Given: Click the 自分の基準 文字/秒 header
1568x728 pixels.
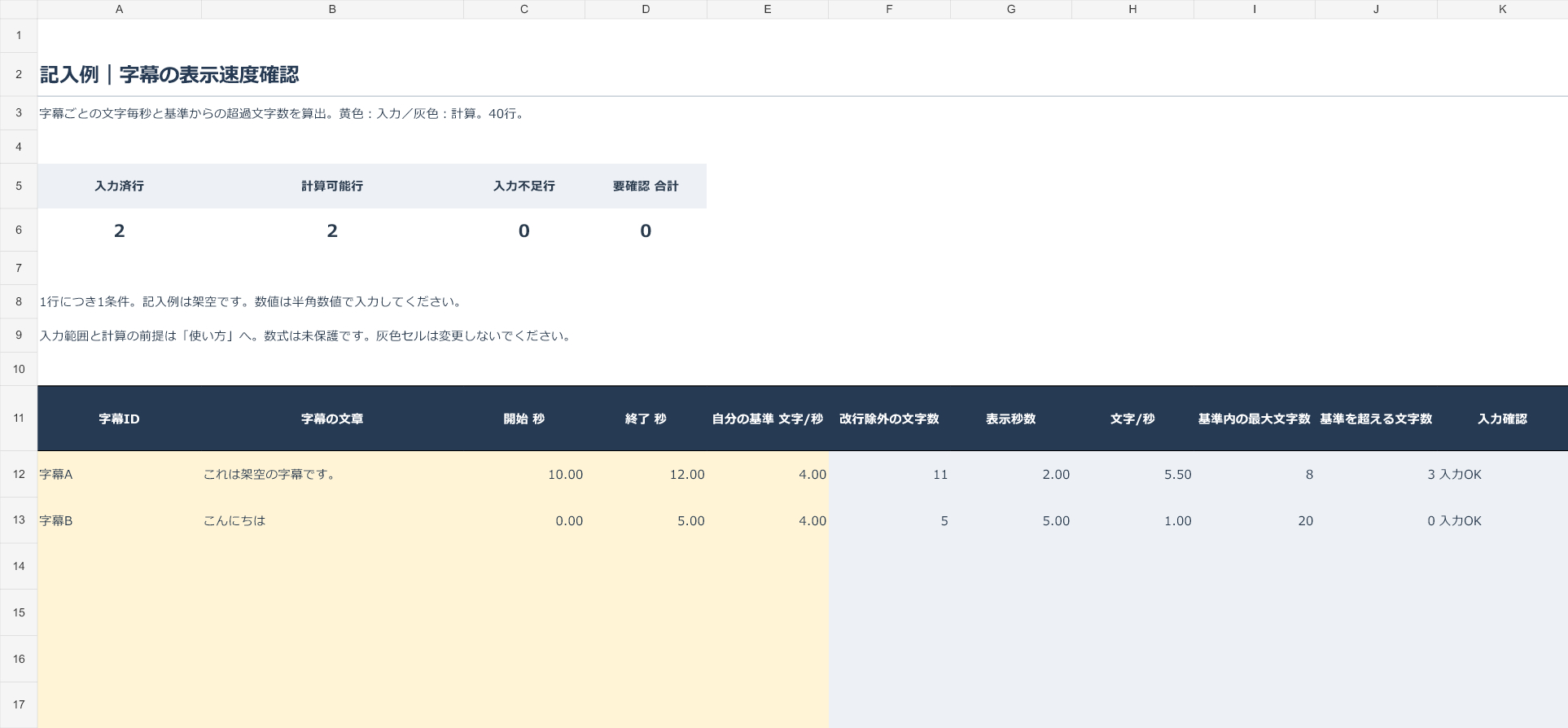Looking at the screenshot, I should 767,419.
